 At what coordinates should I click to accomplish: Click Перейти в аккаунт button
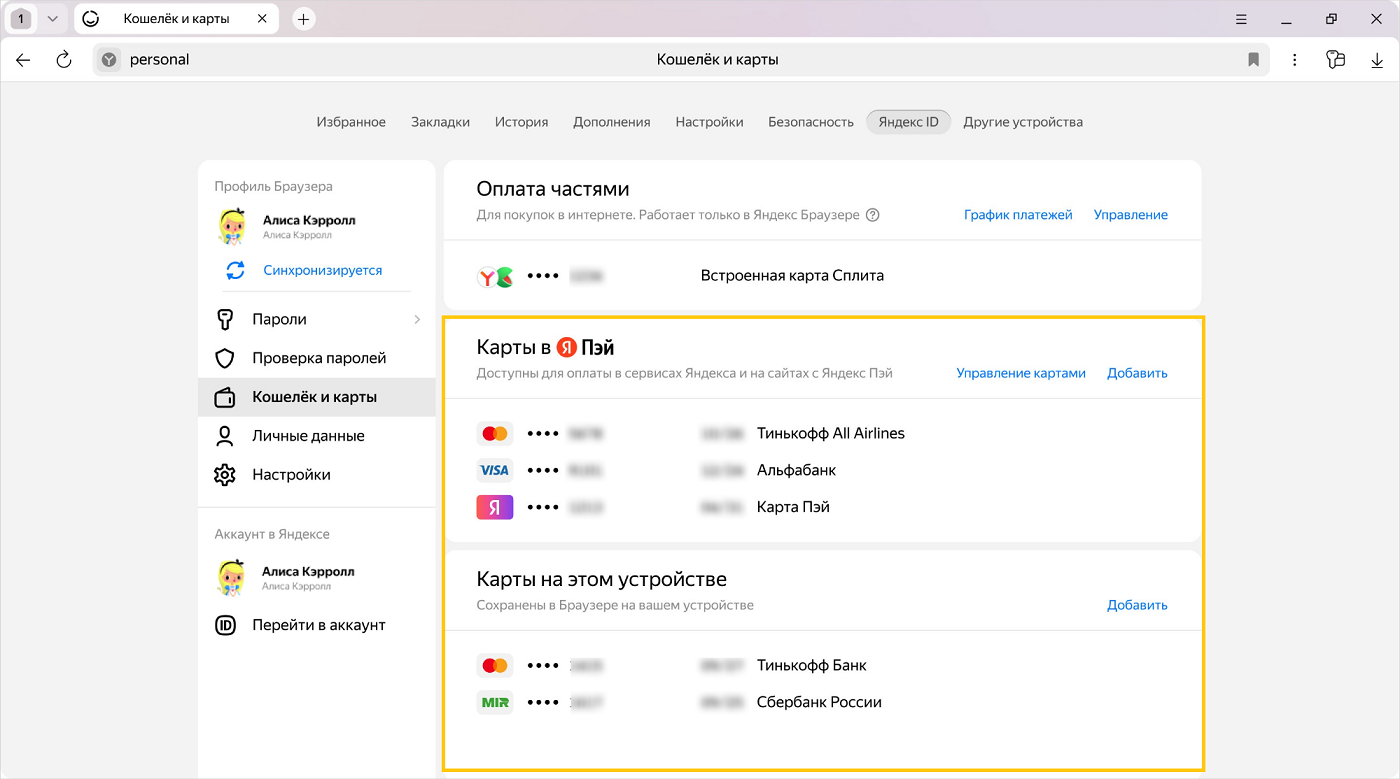click(318, 625)
